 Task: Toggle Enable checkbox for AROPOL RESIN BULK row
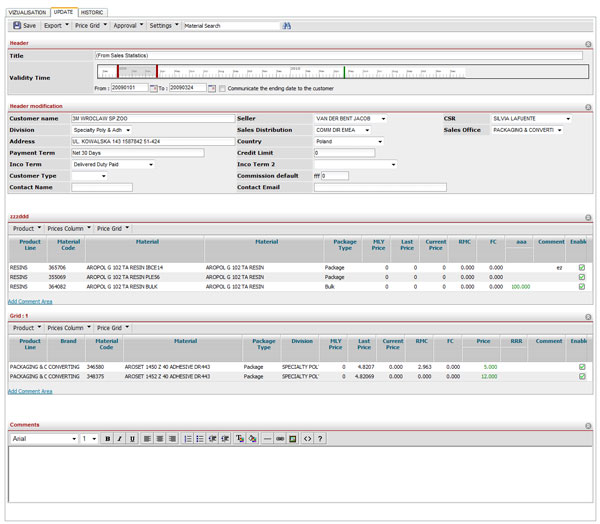coord(581,287)
